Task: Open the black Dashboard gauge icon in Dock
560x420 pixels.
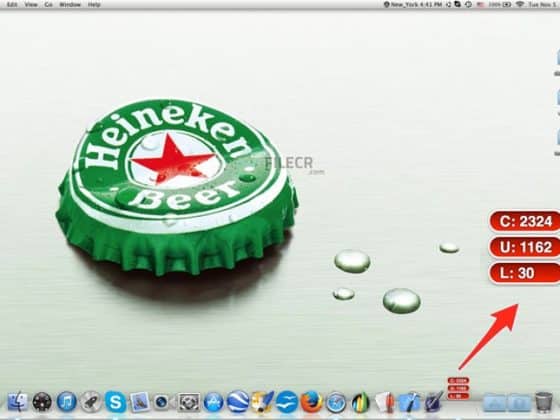Action: point(42,402)
